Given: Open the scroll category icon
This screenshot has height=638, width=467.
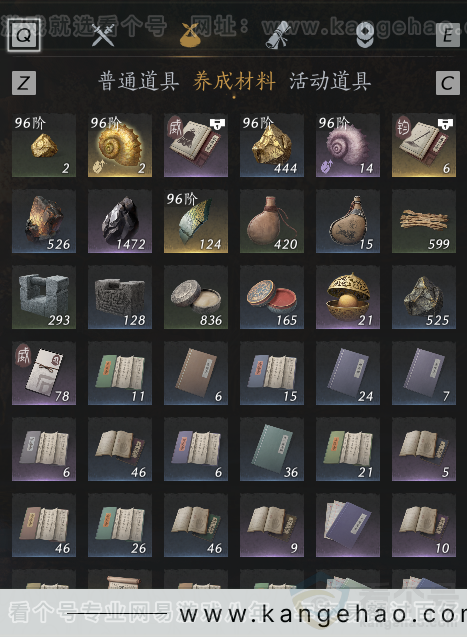Looking at the screenshot, I should click(x=278, y=35).
